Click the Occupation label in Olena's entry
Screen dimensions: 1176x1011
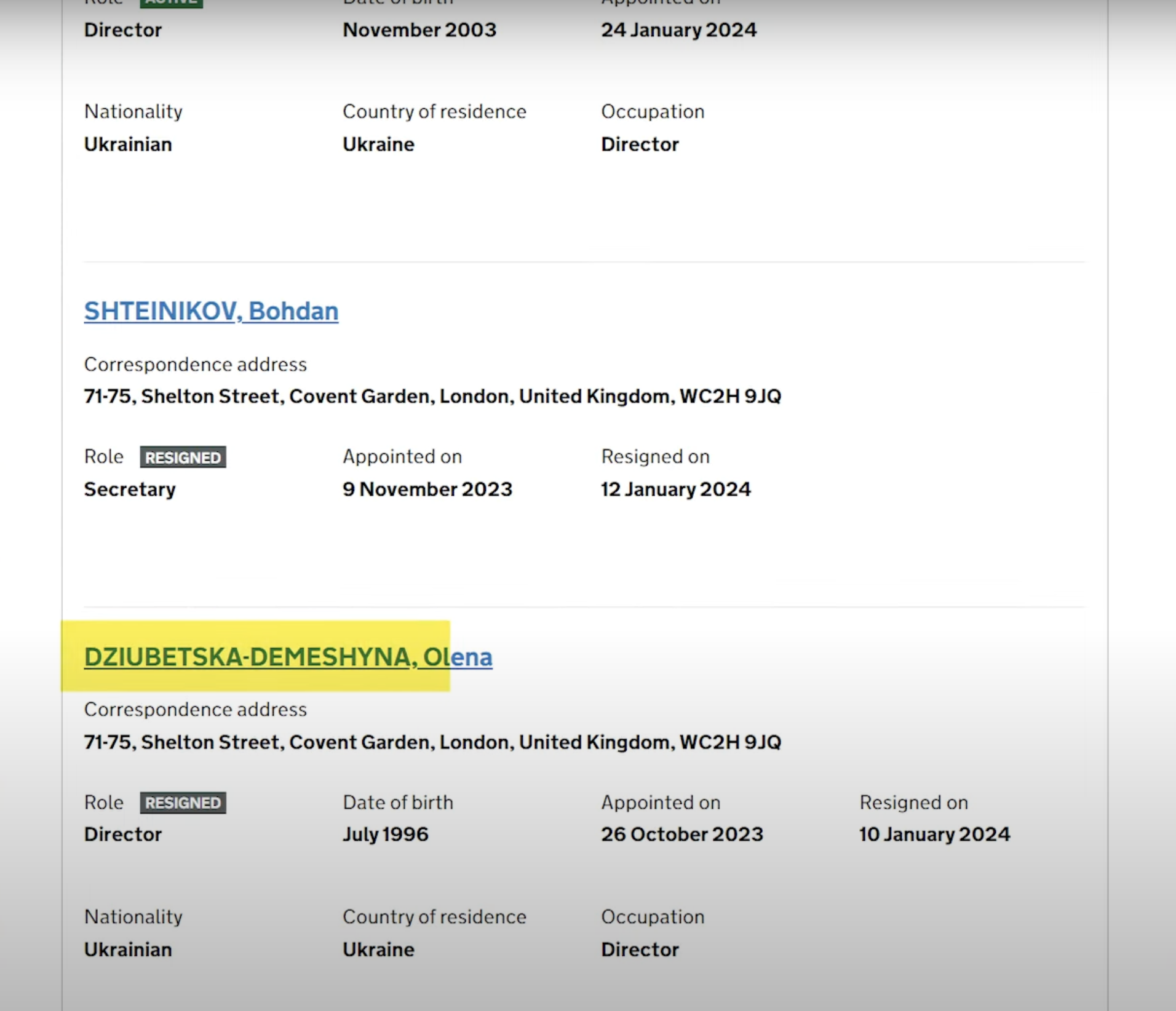[652, 916]
